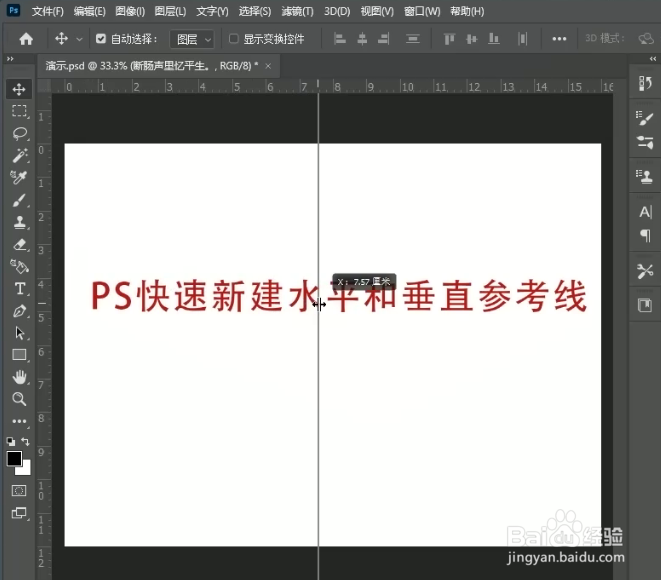The image size is (661, 580).
Task: Change the screen mode
Action: tap(19, 513)
